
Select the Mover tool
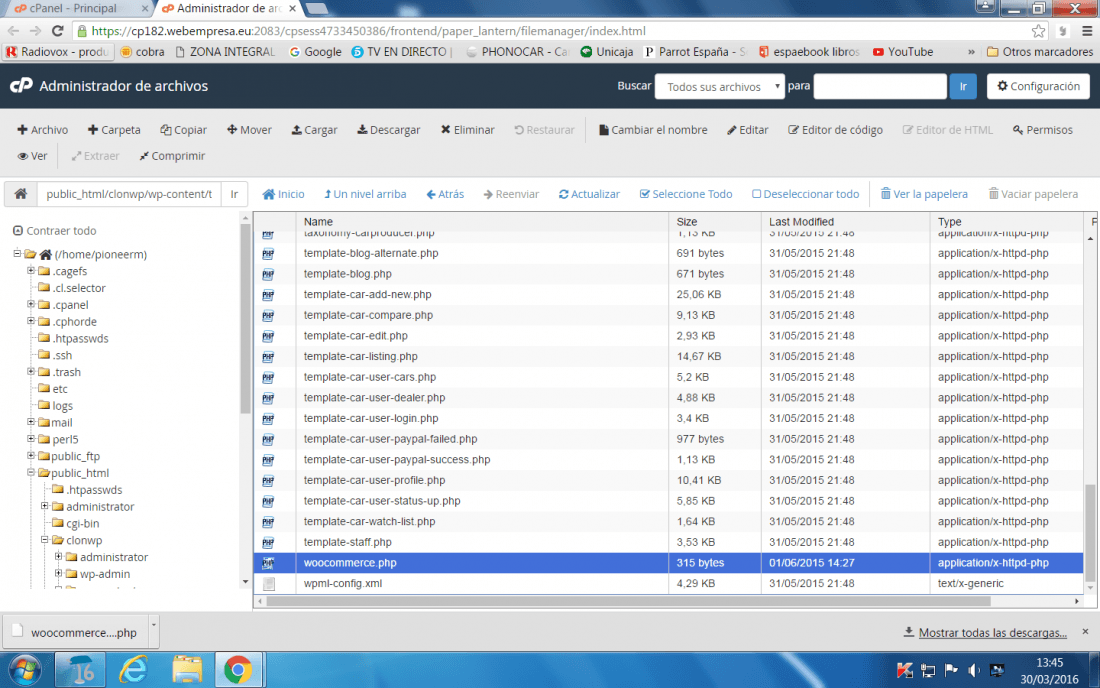click(249, 130)
